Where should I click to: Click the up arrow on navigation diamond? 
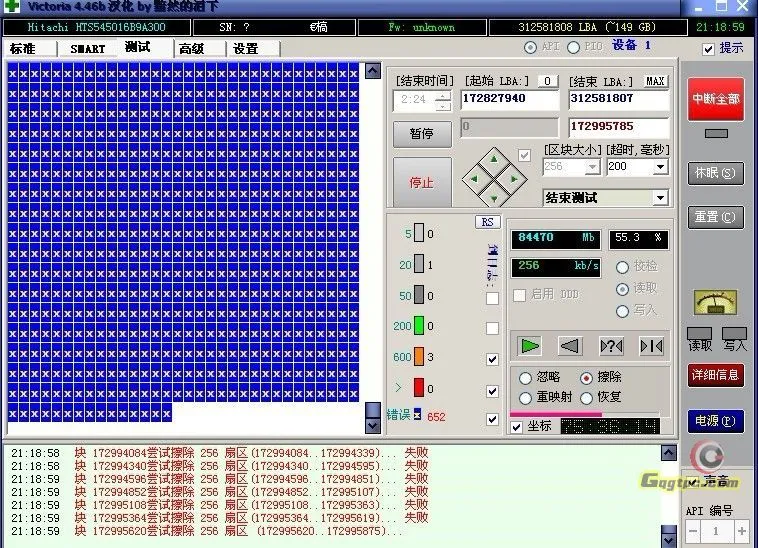pyautogui.click(x=494, y=159)
